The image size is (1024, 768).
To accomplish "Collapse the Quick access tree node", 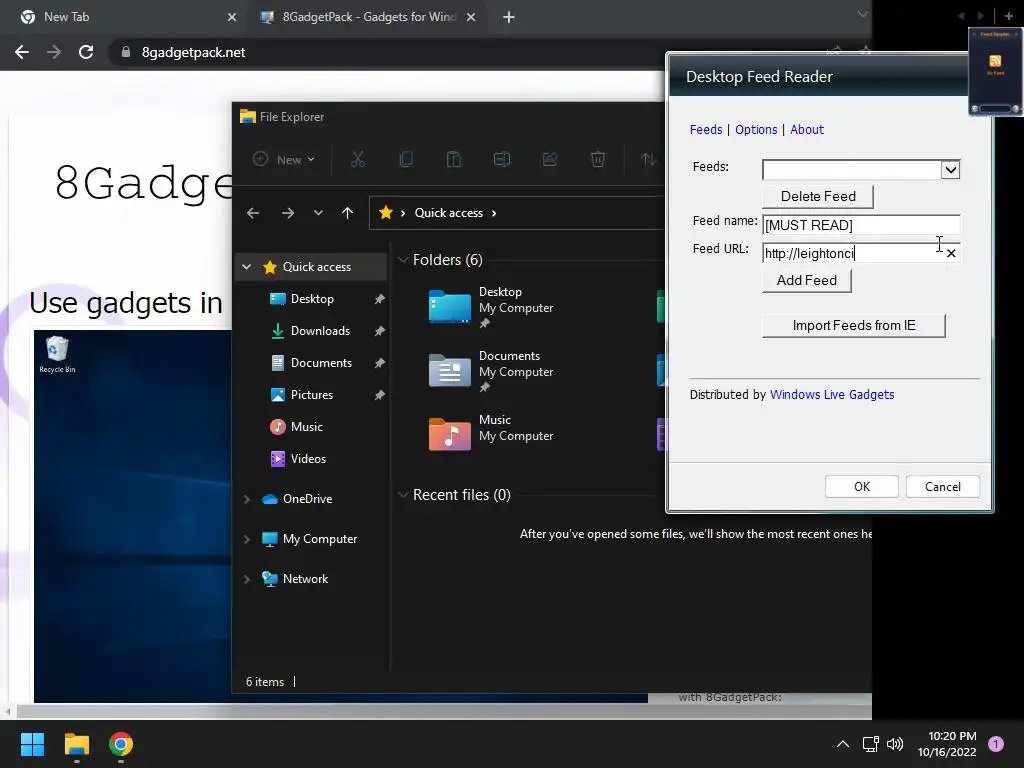I will (247, 266).
